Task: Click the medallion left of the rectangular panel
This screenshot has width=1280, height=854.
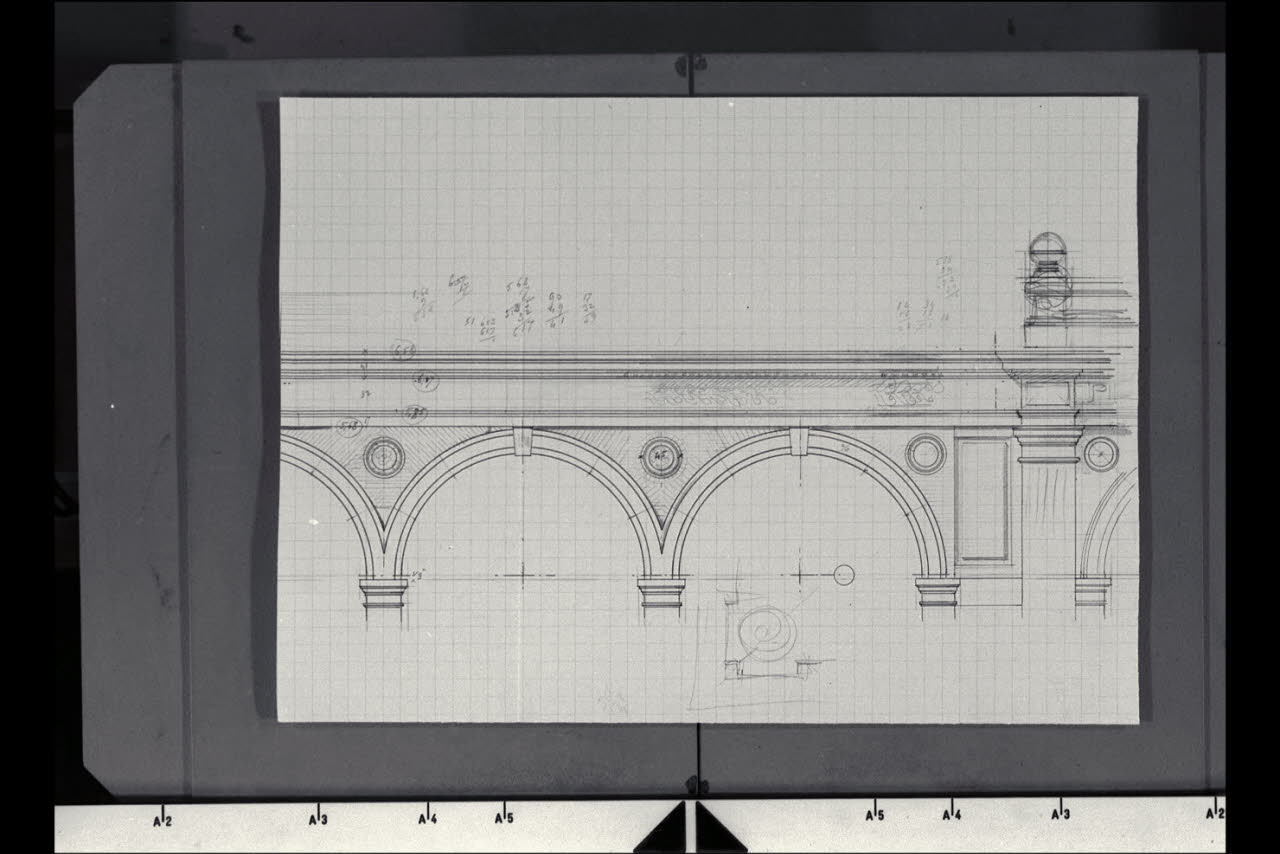Action: tap(925, 454)
